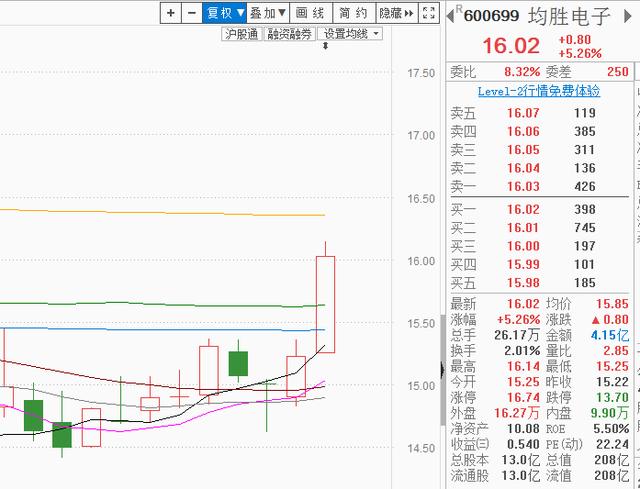This screenshot has width=640, height=489.
Task: Click stock code 600699
Action: pyautogui.click(x=491, y=16)
